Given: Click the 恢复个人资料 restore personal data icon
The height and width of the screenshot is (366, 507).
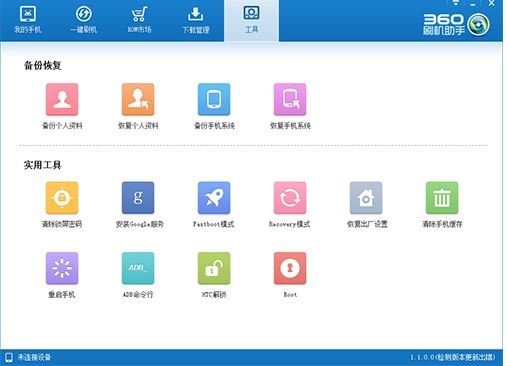Looking at the screenshot, I should [x=138, y=99].
